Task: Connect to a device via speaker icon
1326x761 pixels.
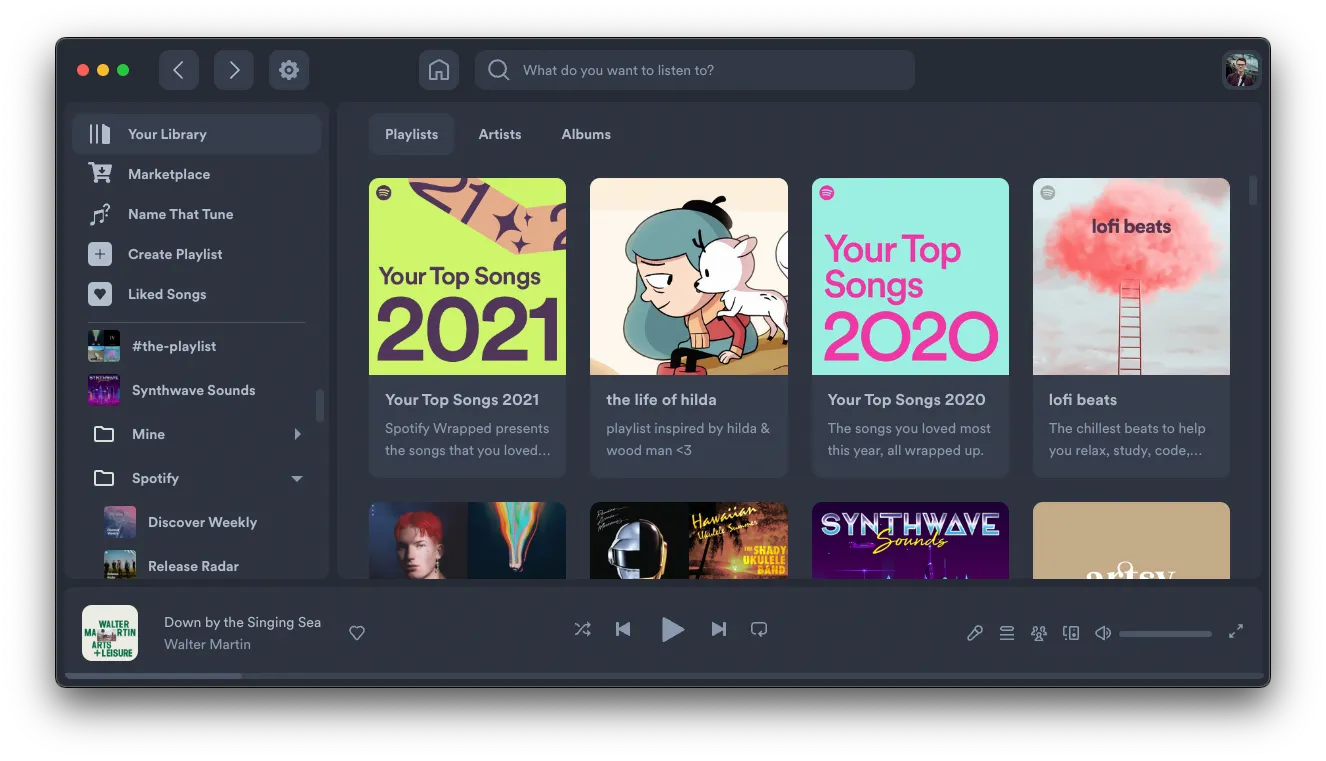Action: tap(1071, 632)
